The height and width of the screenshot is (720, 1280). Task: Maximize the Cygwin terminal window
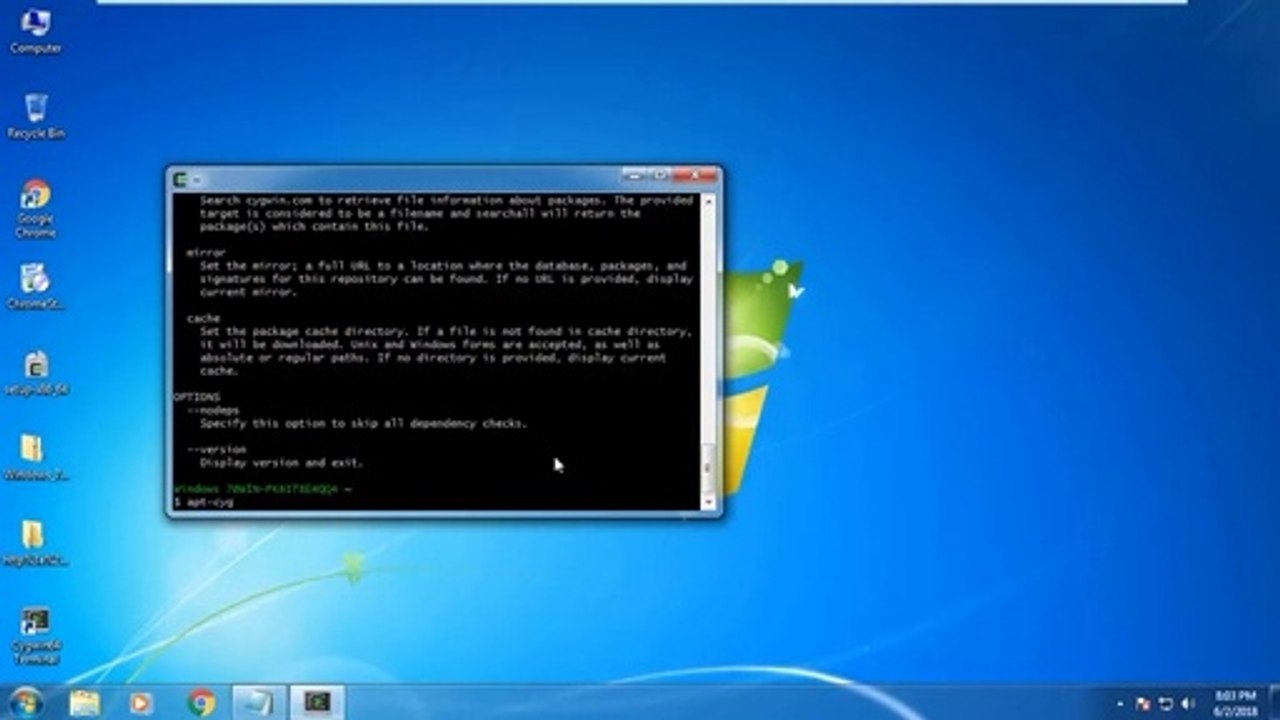coord(660,176)
